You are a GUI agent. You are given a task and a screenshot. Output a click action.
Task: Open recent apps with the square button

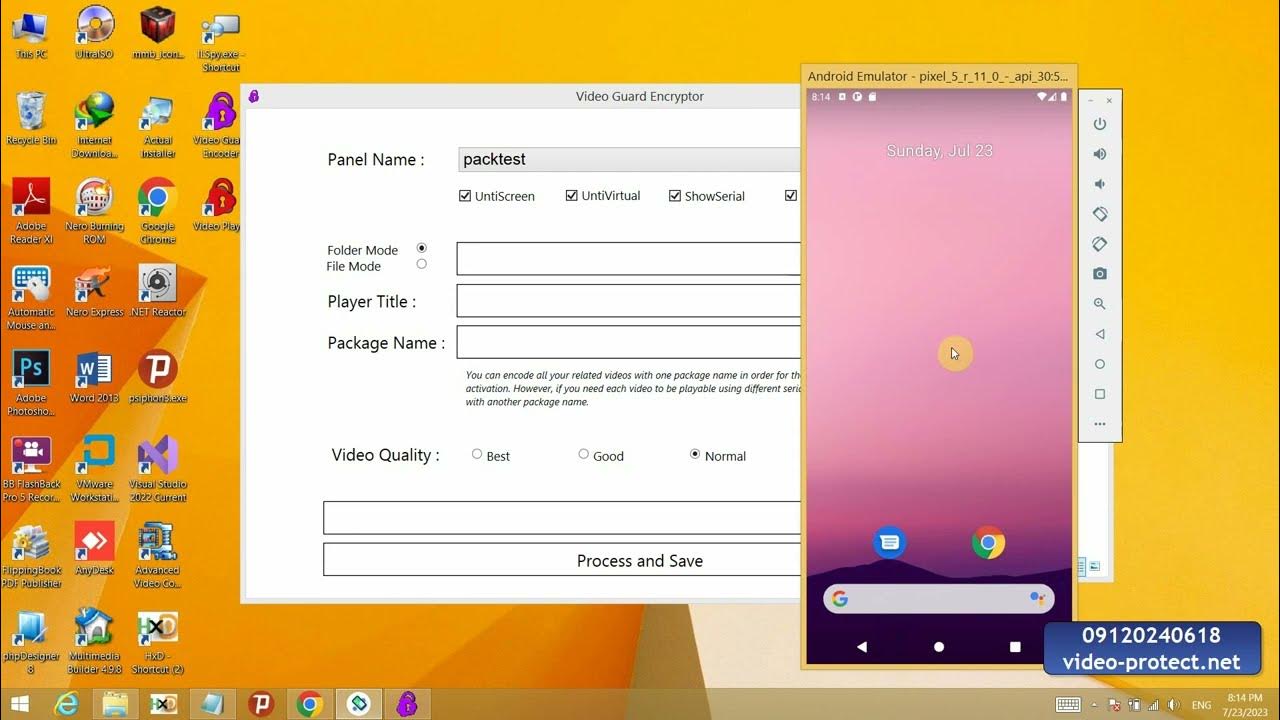(1015, 647)
